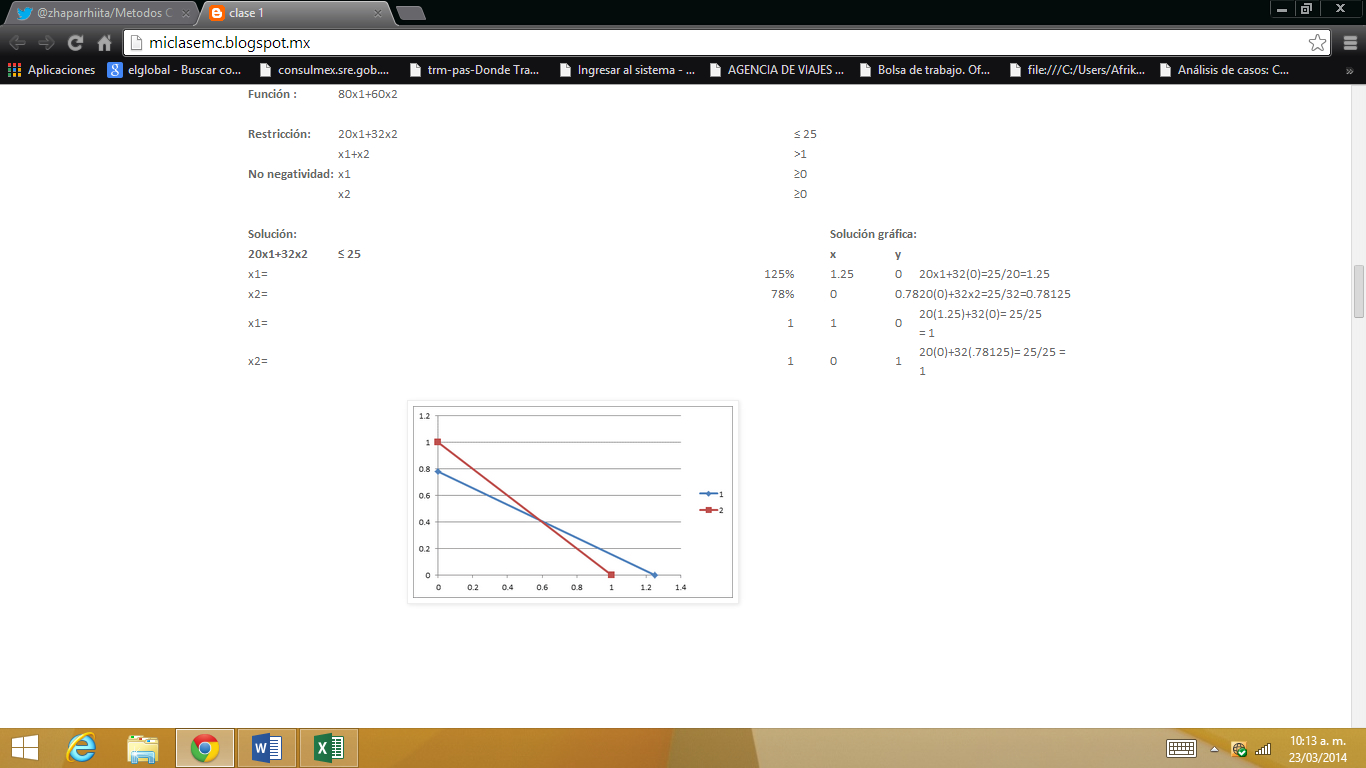Open the consulmex.sre.gob bookmark
1366x768 pixels.
pyautogui.click(x=324, y=70)
